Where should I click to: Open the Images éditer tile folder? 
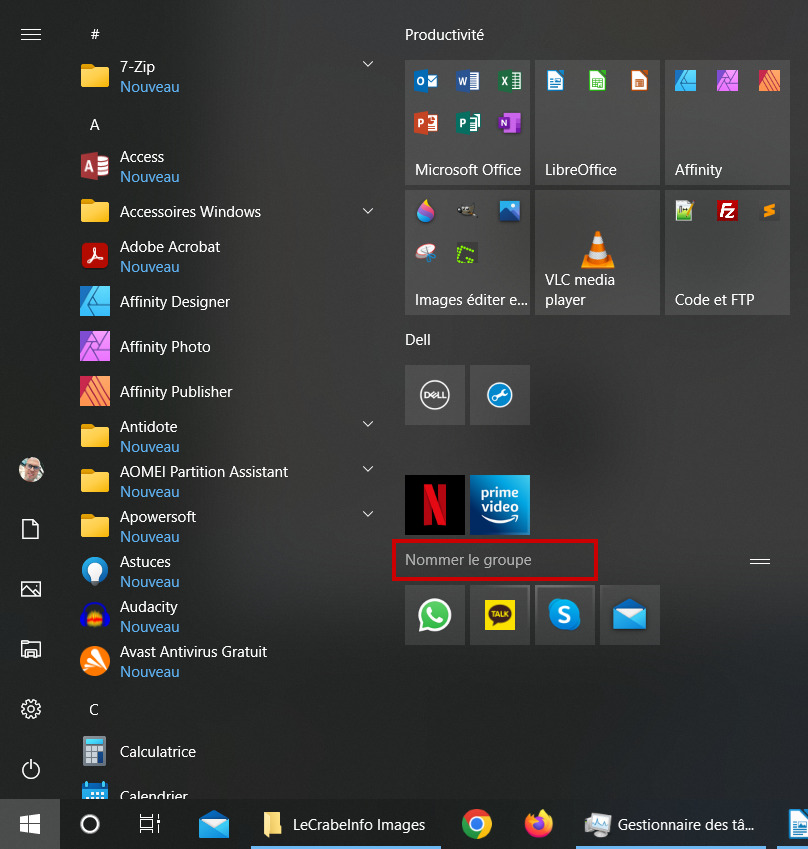(x=467, y=252)
